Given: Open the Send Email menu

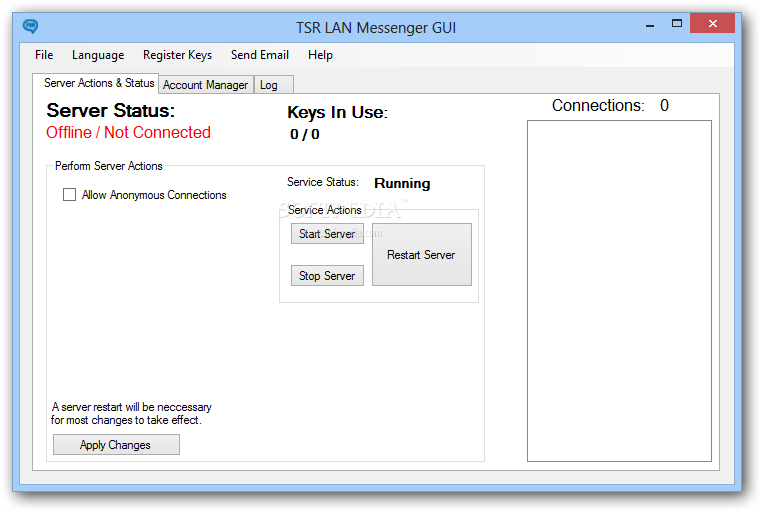Looking at the screenshot, I should pyautogui.click(x=260, y=55).
